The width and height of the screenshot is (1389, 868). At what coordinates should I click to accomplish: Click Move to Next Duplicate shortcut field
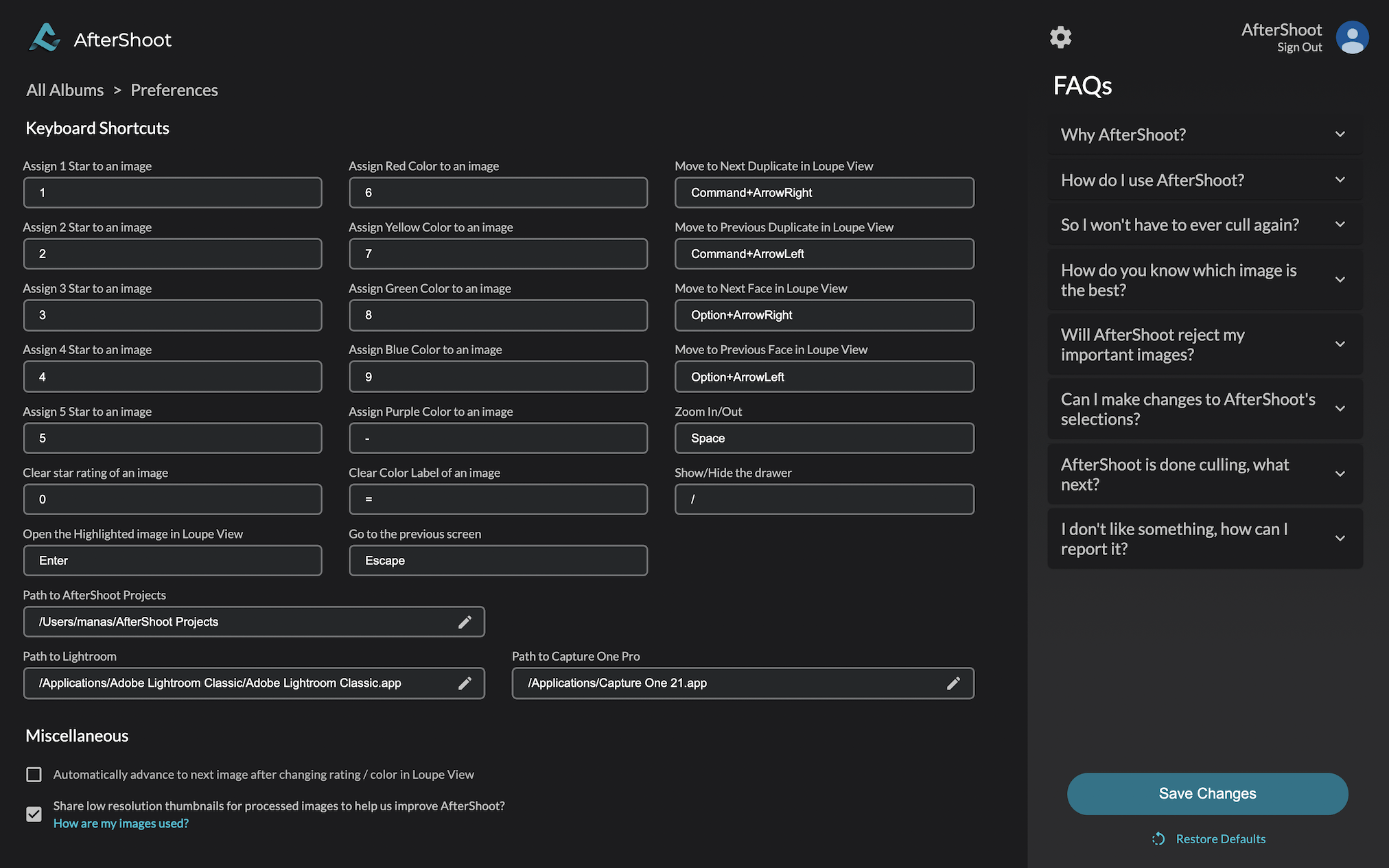[824, 193]
